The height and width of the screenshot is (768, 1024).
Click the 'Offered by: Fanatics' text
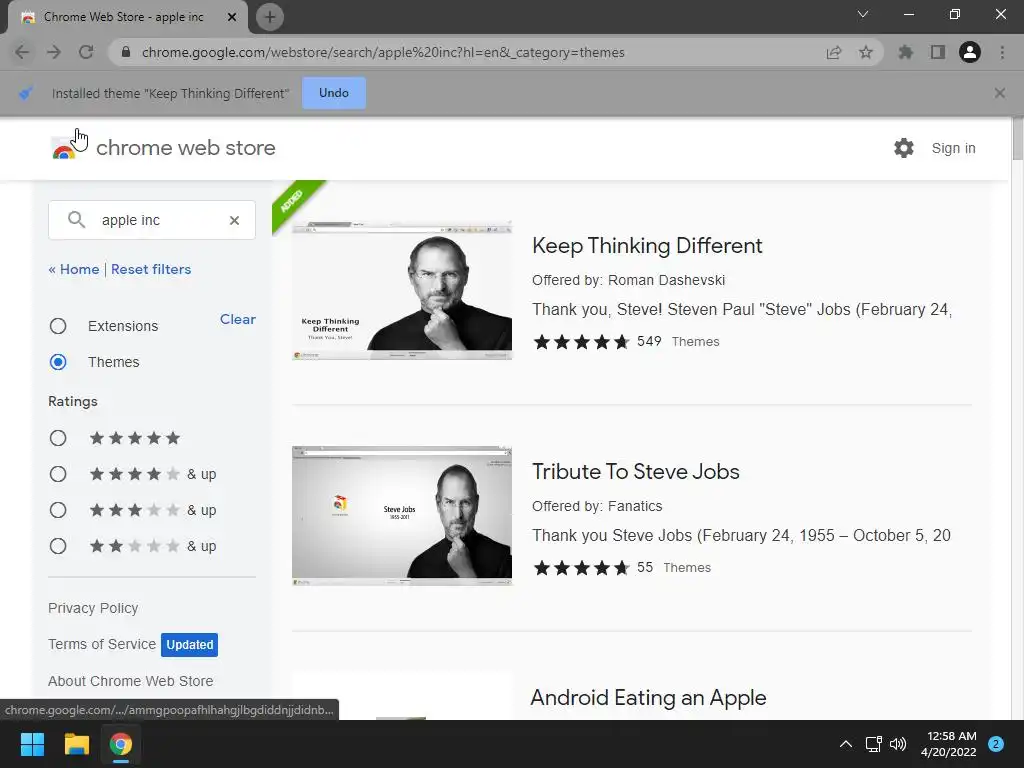point(597,506)
